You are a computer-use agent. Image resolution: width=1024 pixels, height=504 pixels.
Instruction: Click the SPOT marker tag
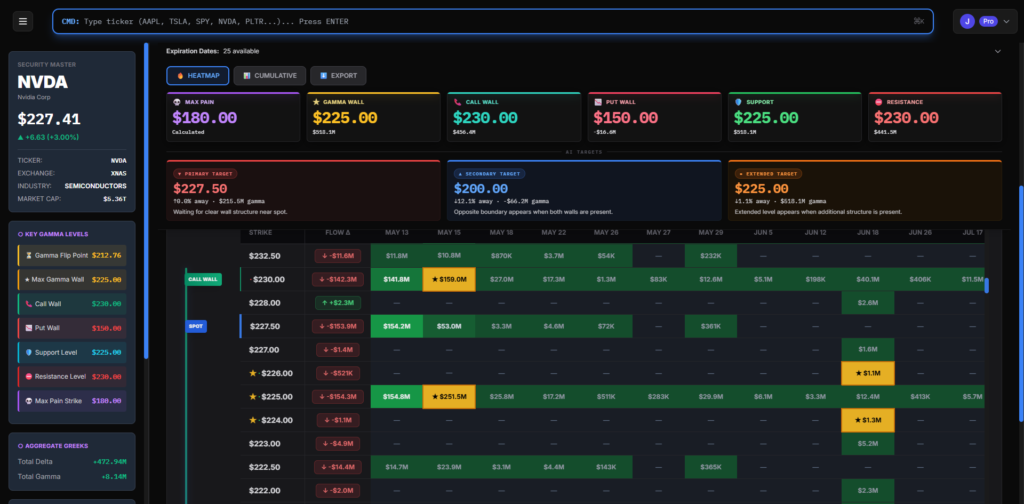coord(196,326)
